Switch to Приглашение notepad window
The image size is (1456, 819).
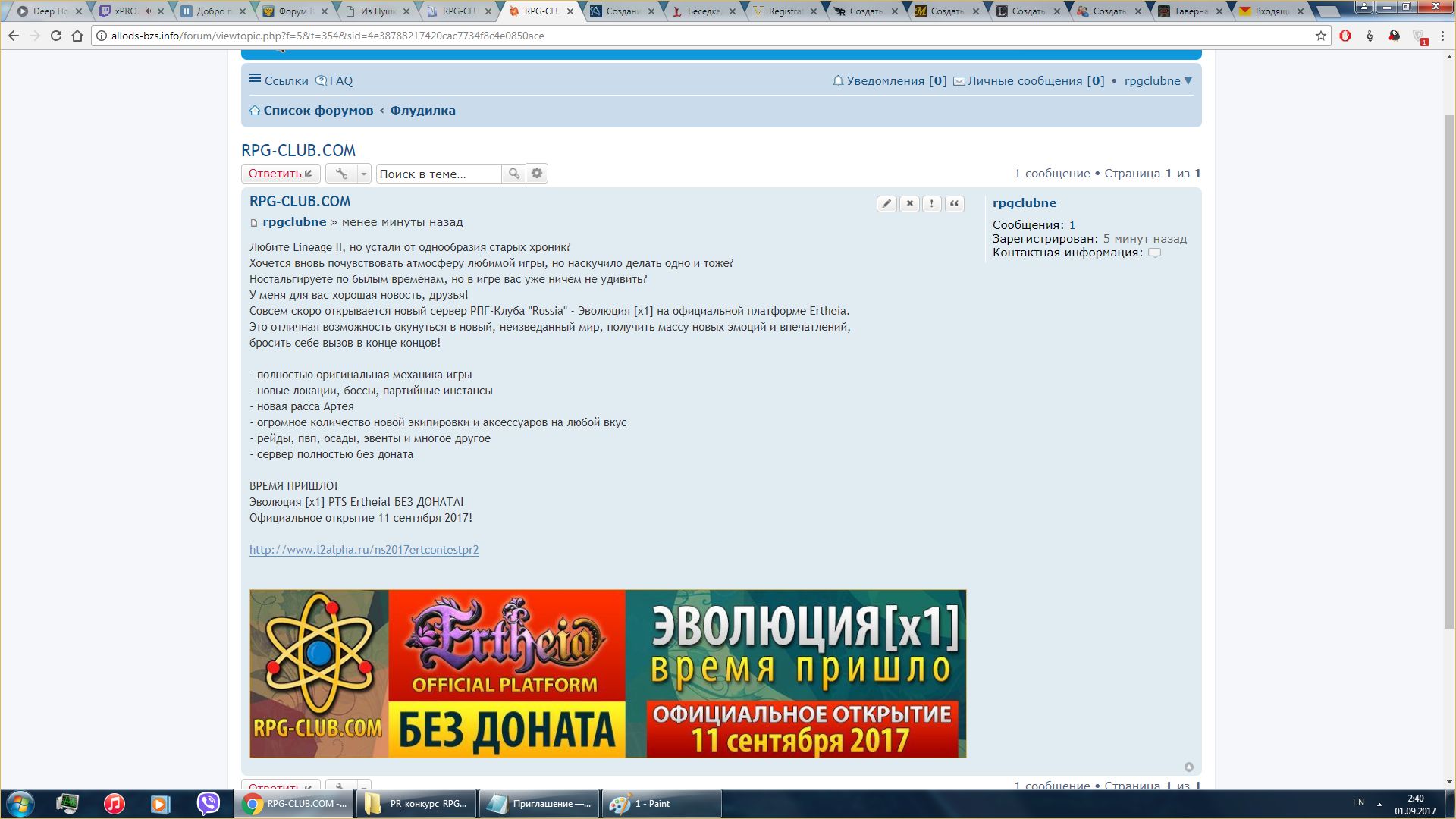tap(538, 804)
